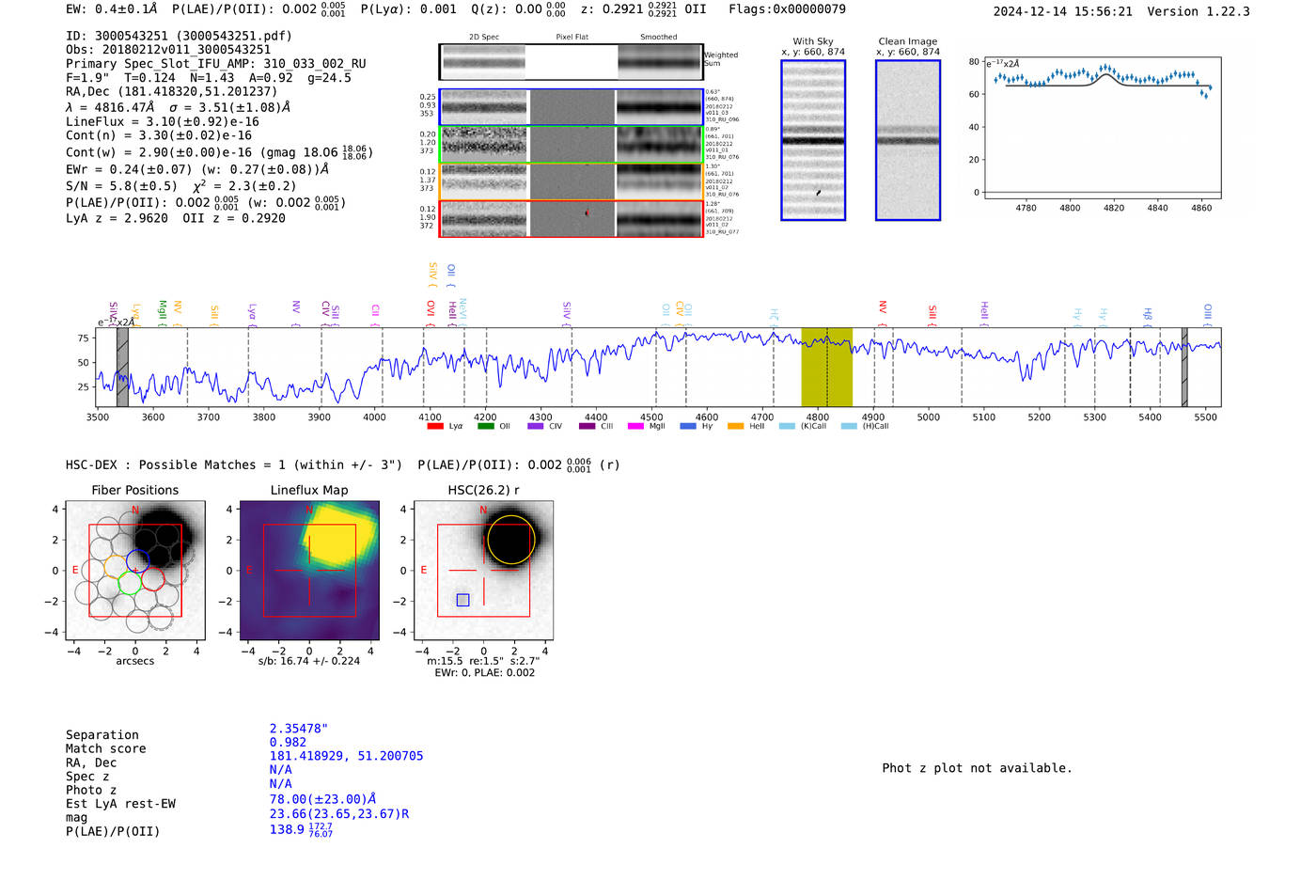
Task: Click the small blue square in HSC image
Action: pos(462,600)
